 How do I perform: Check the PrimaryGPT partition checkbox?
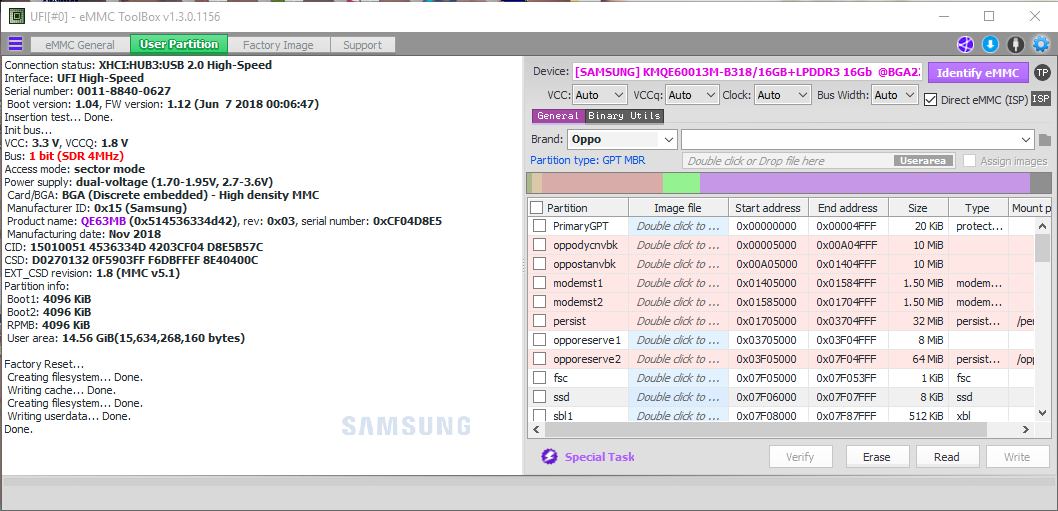pyautogui.click(x=539, y=226)
